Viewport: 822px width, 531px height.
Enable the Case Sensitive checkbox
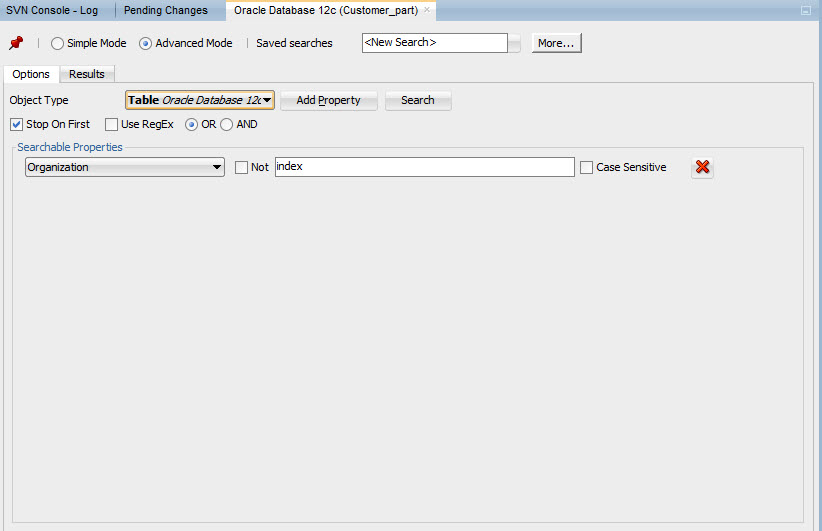(586, 168)
